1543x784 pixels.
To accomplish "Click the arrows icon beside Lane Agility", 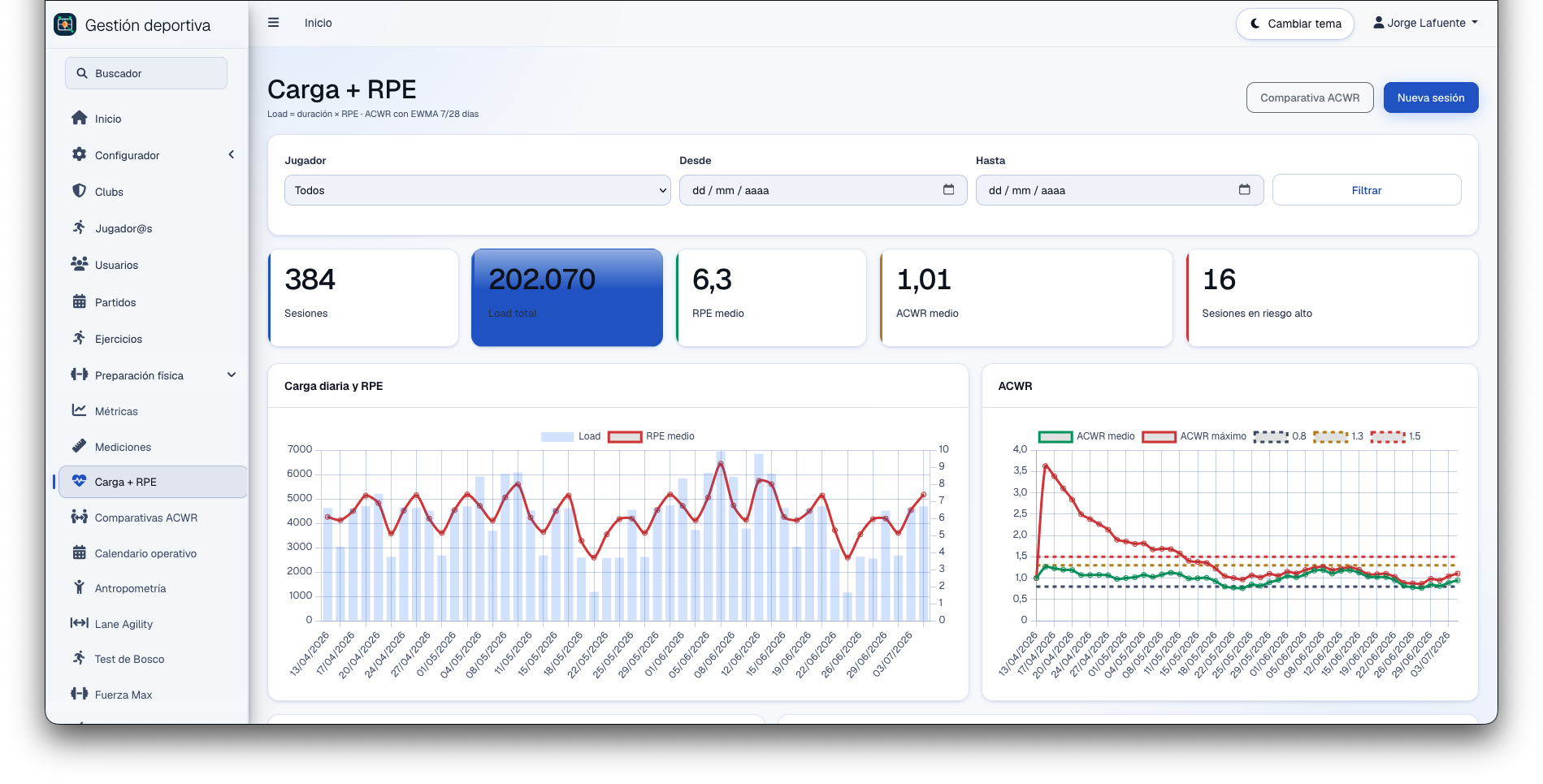I will click(79, 623).
